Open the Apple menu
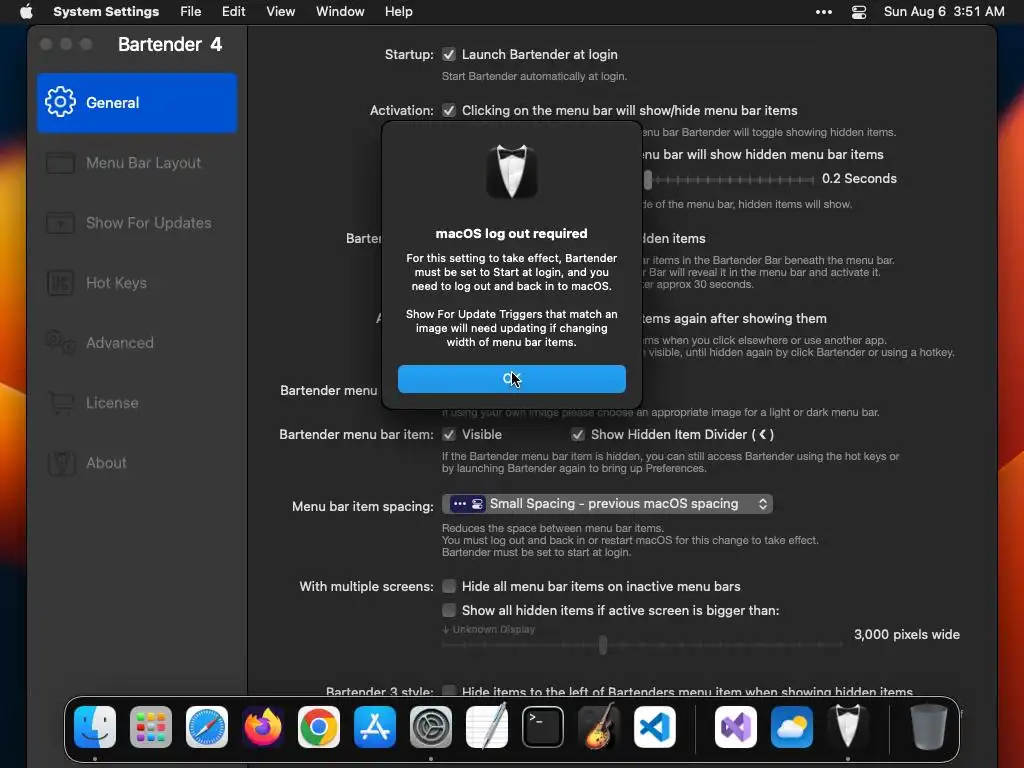This screenshot has height=768, width=1024. [26, 12]
